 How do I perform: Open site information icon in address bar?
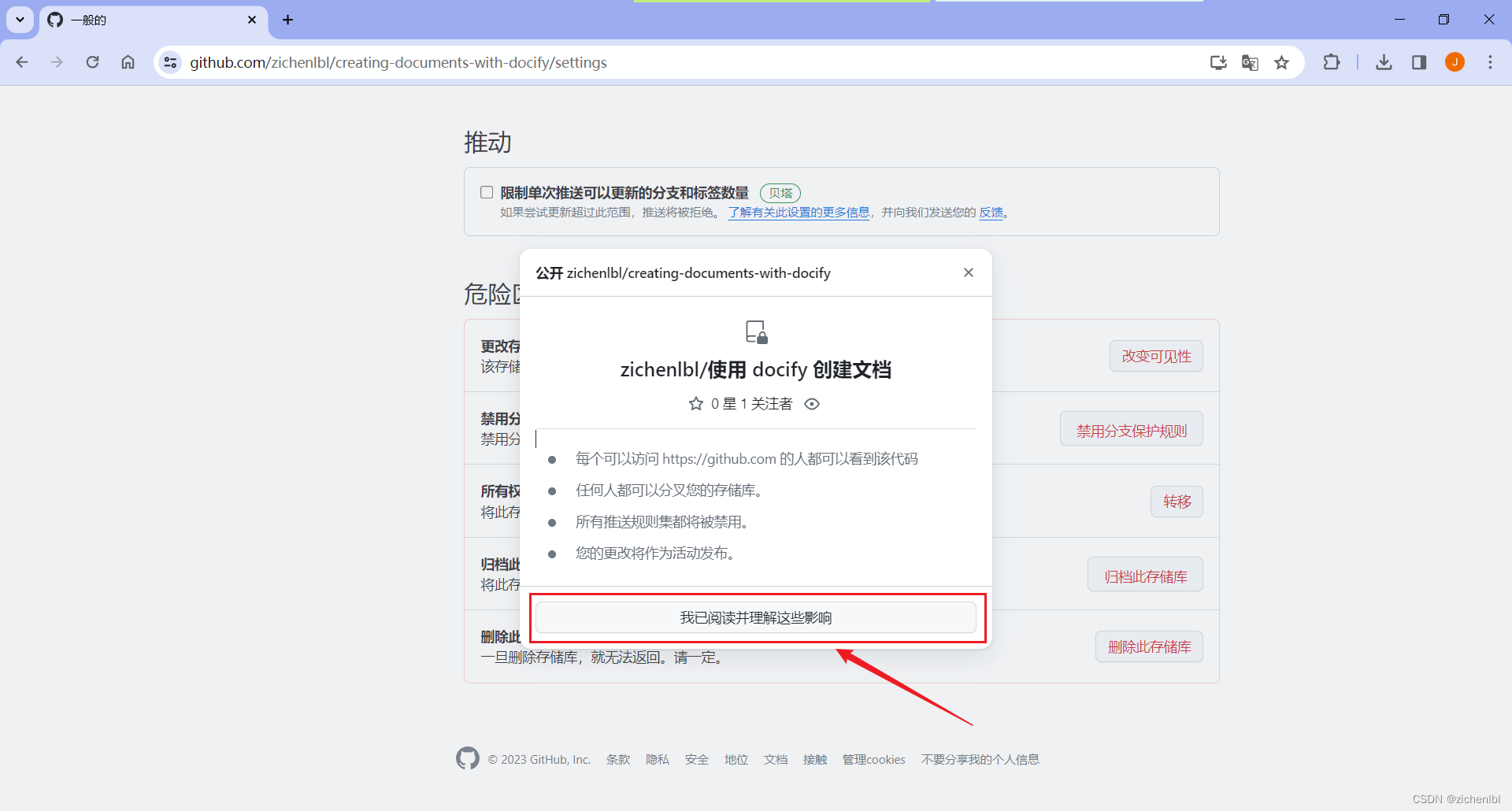(x=170, y=62)
